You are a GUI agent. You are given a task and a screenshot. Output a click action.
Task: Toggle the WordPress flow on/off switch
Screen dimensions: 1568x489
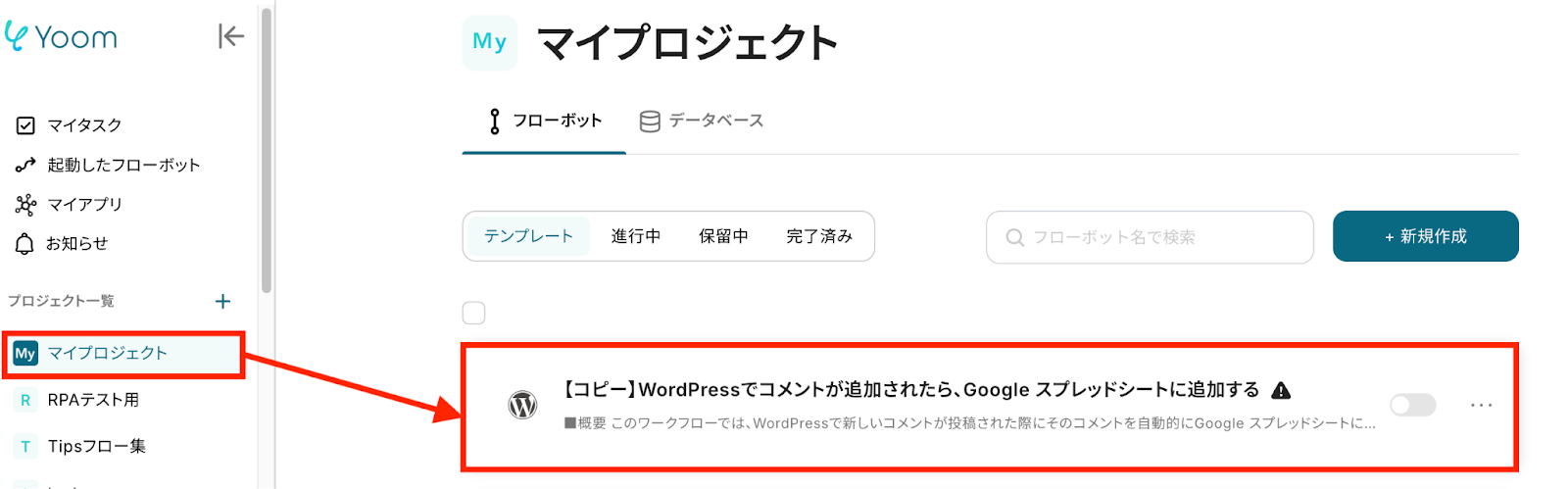(x=1412, y=405)
